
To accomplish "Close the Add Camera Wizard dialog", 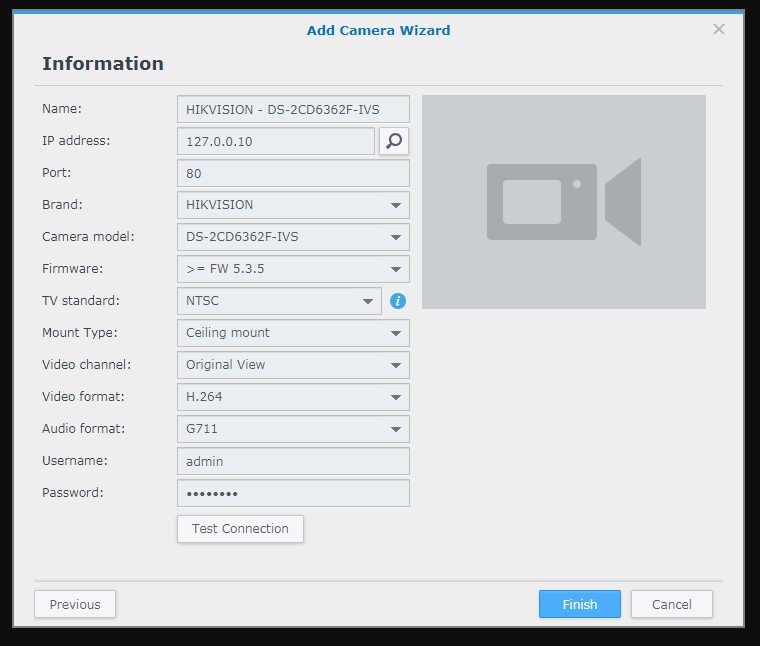I will (x=718, y=30).
